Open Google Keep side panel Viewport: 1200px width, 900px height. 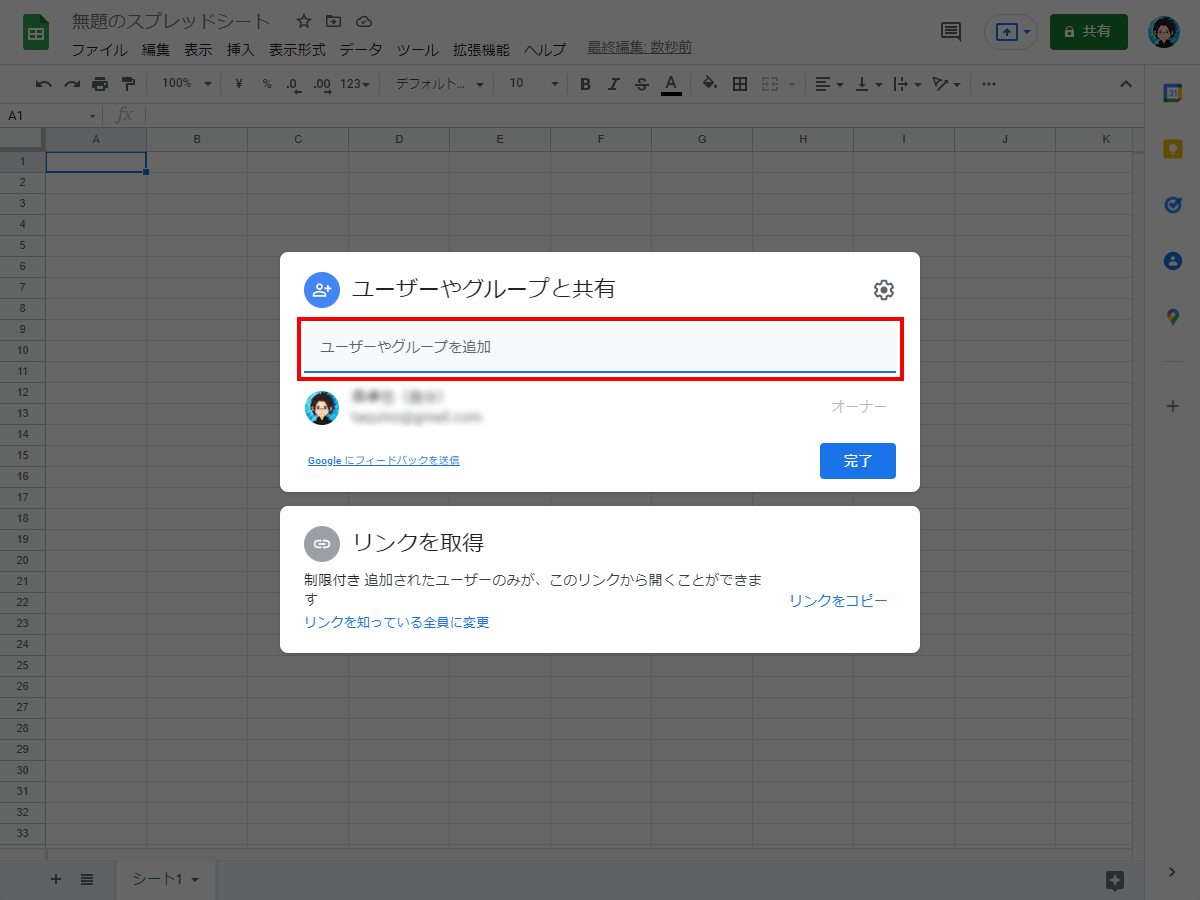[x=1172, y=149]
